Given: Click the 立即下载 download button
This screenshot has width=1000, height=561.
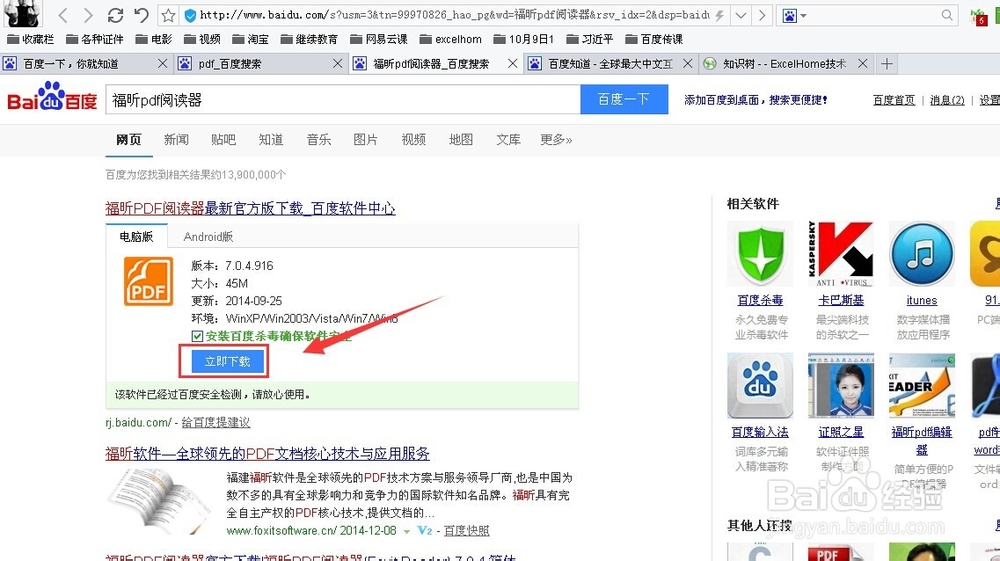Looking at the screenshot, I should coord(227,361).
